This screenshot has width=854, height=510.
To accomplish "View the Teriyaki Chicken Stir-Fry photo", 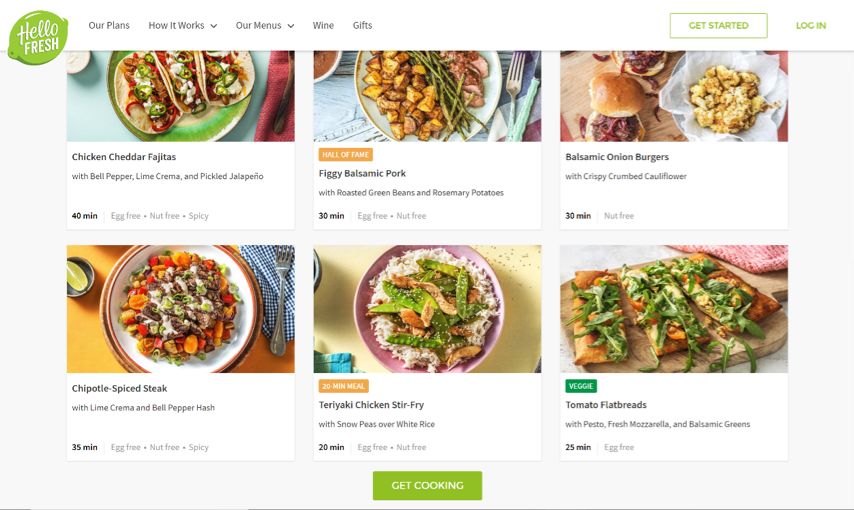I will coord(427,309).
